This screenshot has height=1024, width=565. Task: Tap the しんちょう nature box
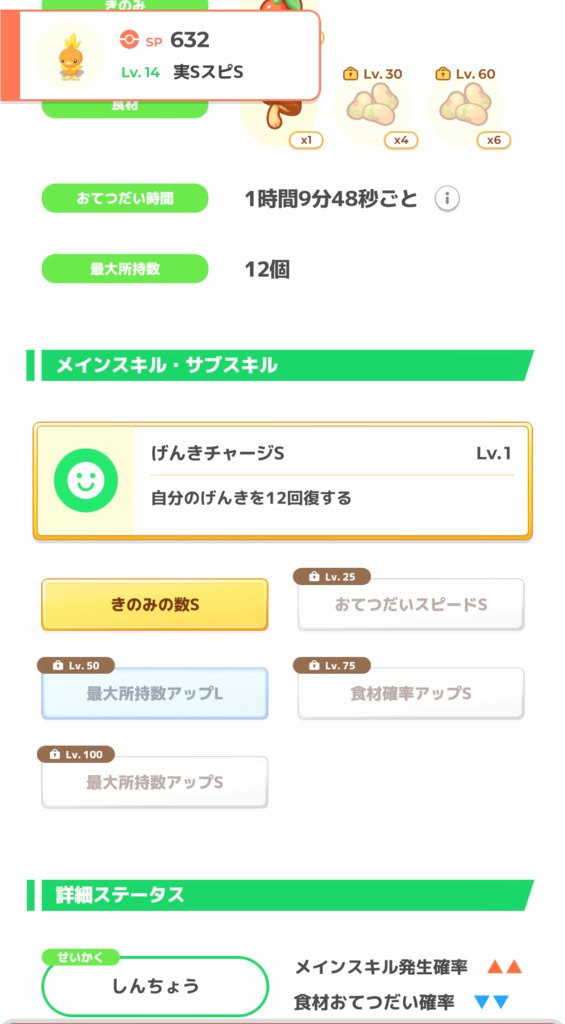tap(155, 986)
